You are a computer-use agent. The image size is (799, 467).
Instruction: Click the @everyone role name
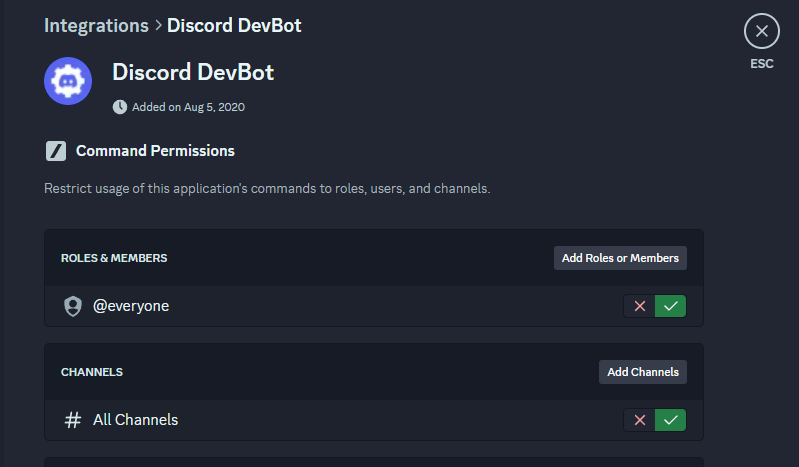131,306
